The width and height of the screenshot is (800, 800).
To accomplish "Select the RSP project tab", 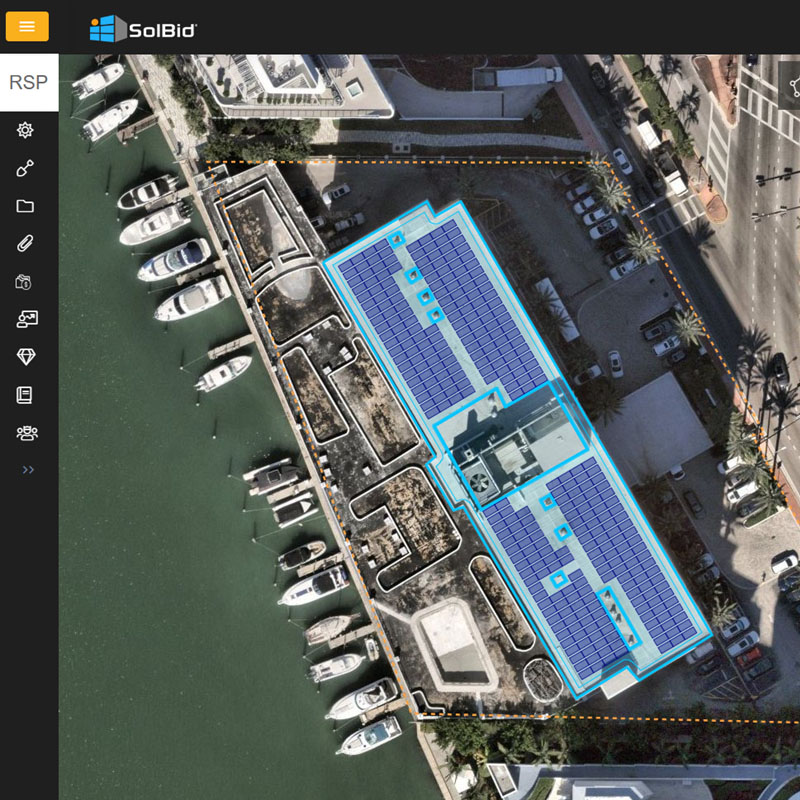I will click(28, 82).
